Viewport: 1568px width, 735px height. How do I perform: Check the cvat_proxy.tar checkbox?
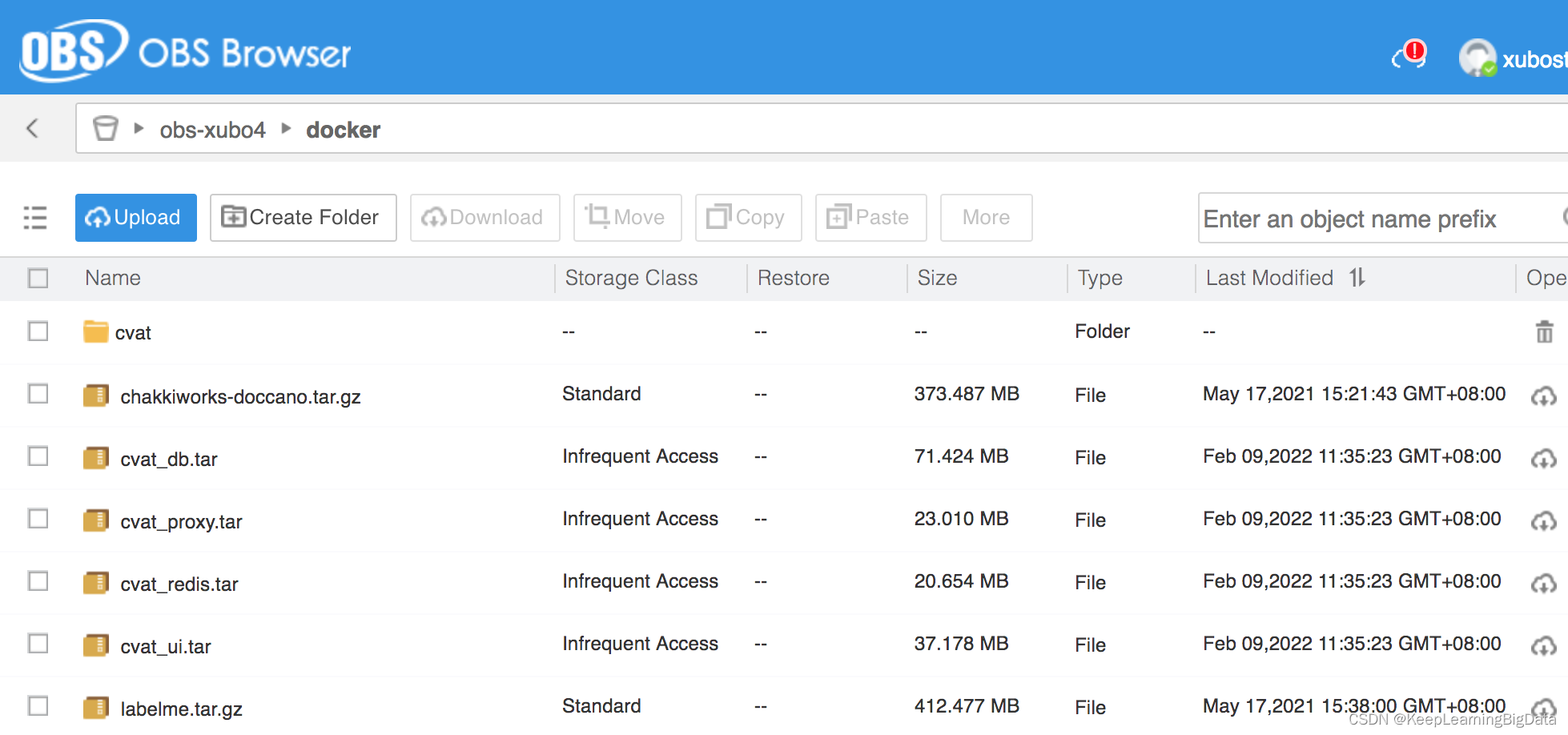tap(38, 518)
